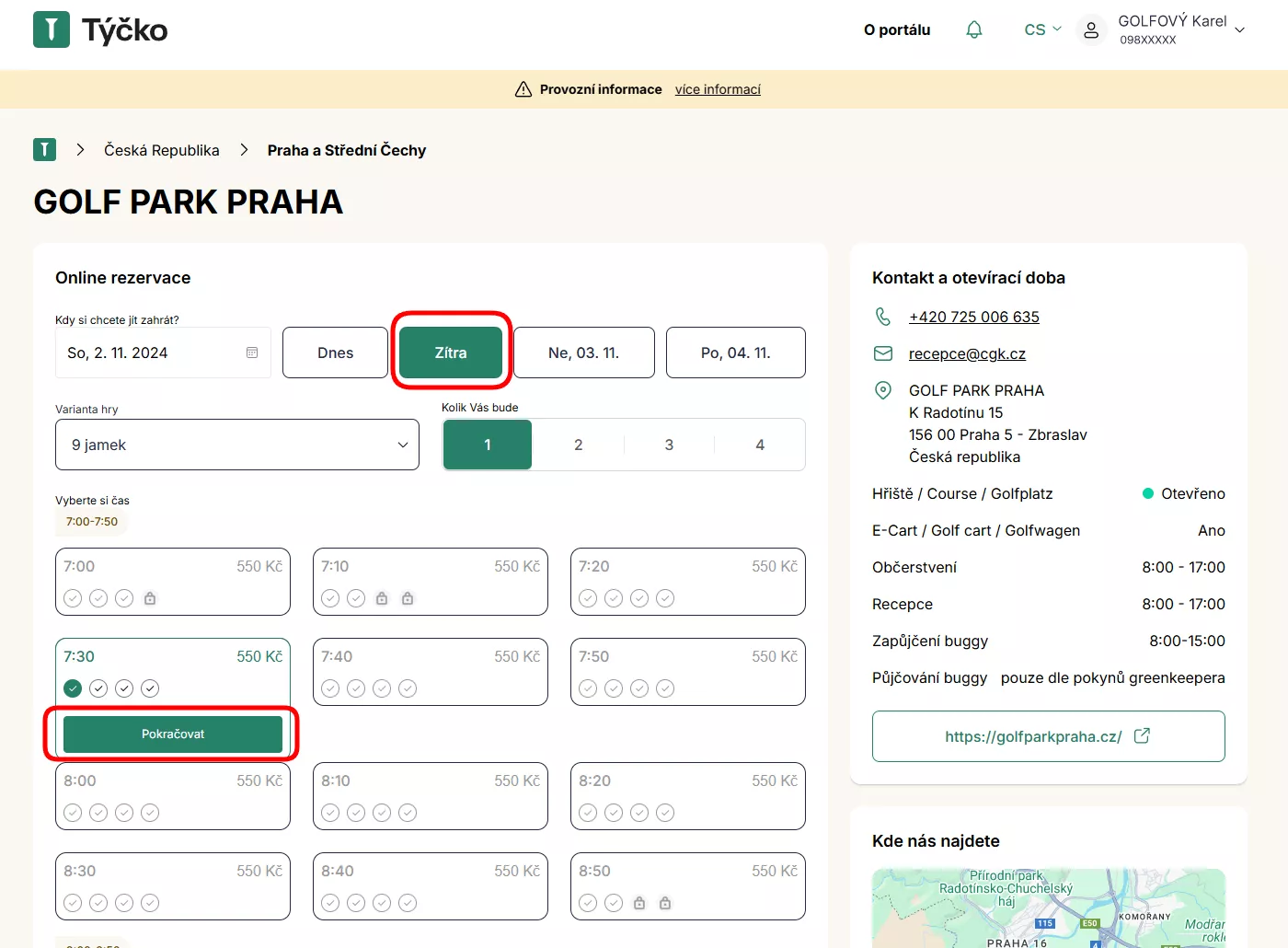
Task: Select 2 players count
Action: point(579,445)
